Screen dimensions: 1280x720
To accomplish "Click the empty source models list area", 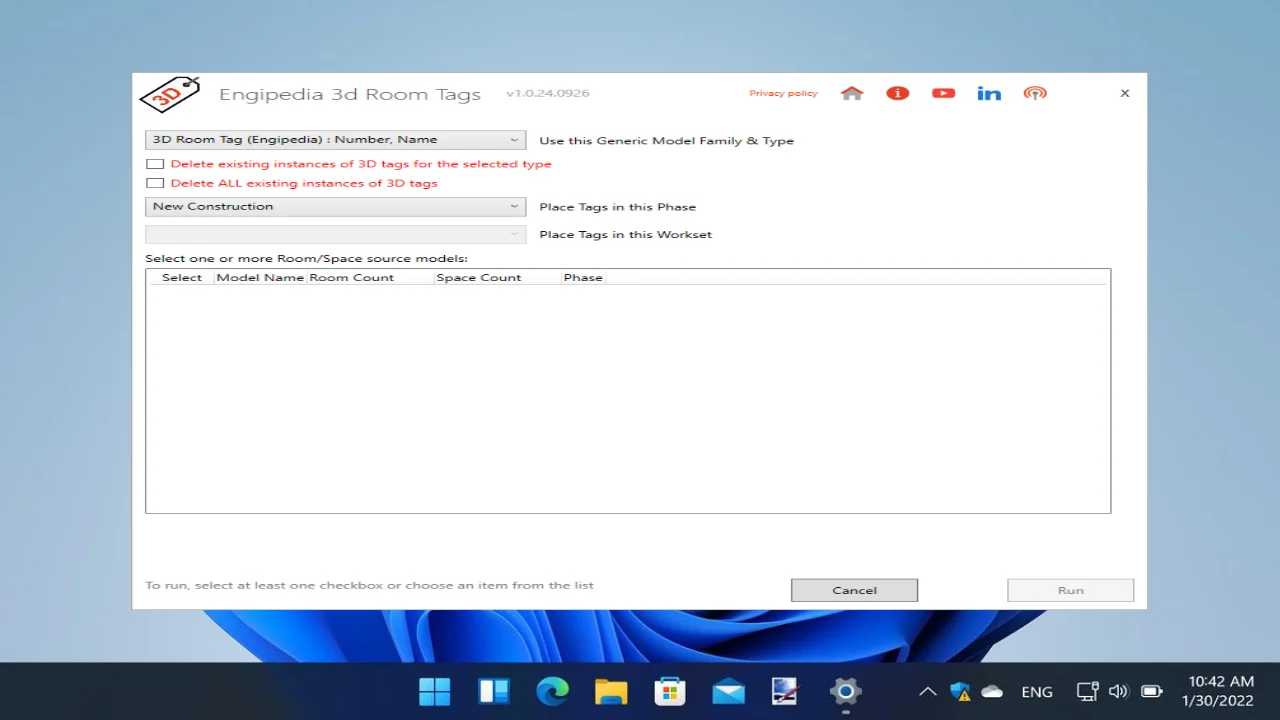I will click(x=628, y=398).
